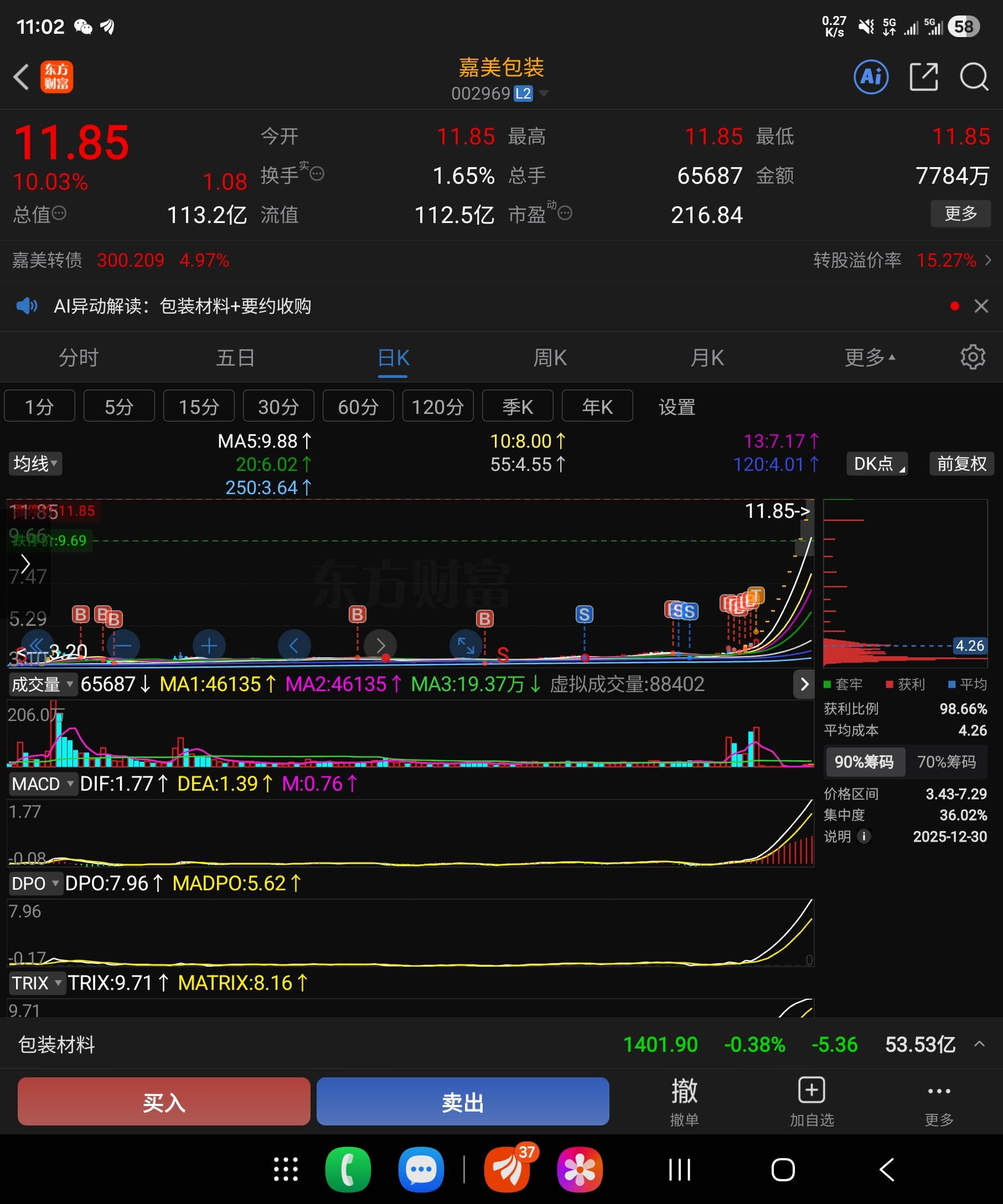Expand the 更多 period dropdown tab
The image size is (1003, 1204).
870,357
